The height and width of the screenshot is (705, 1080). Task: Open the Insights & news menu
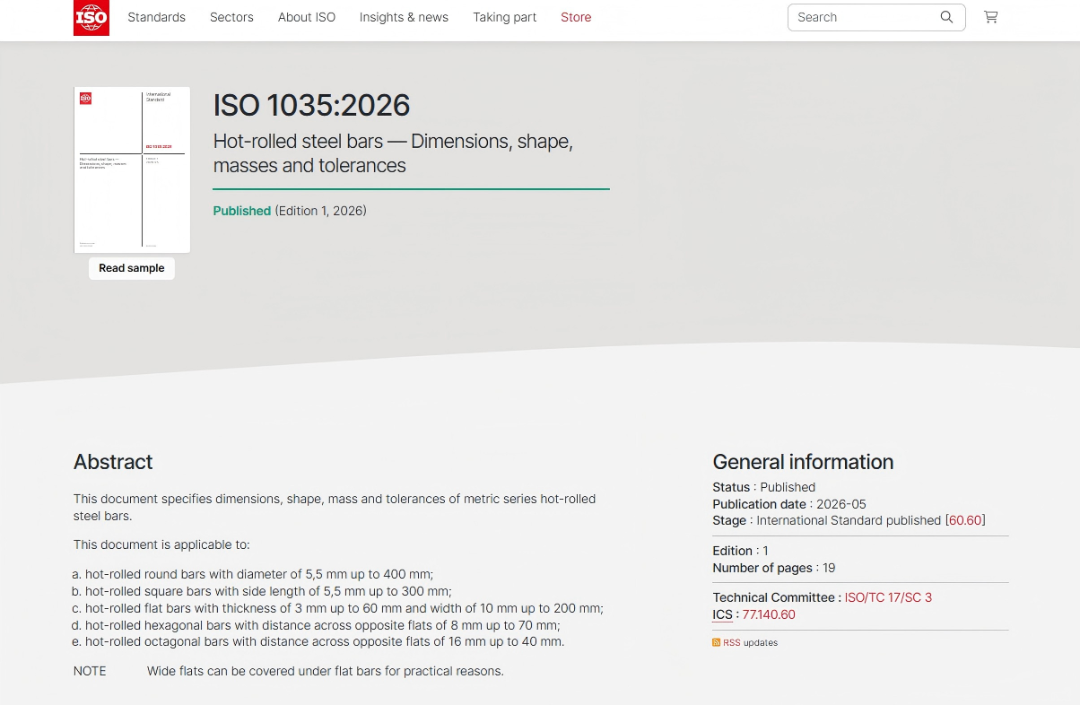[x=404, y=17]
